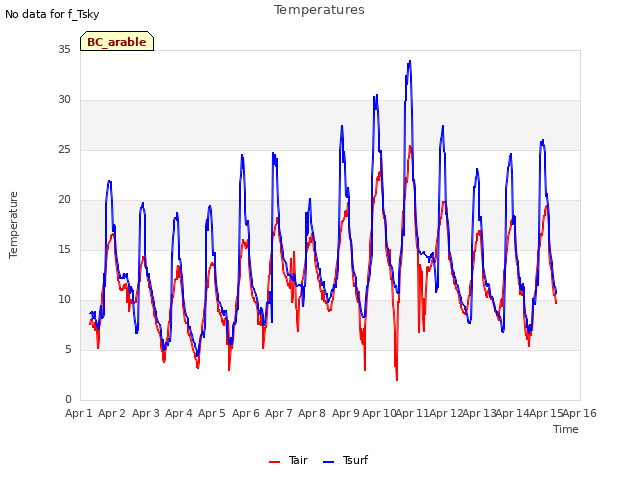Click the y-axis value 25

[64, 149]
